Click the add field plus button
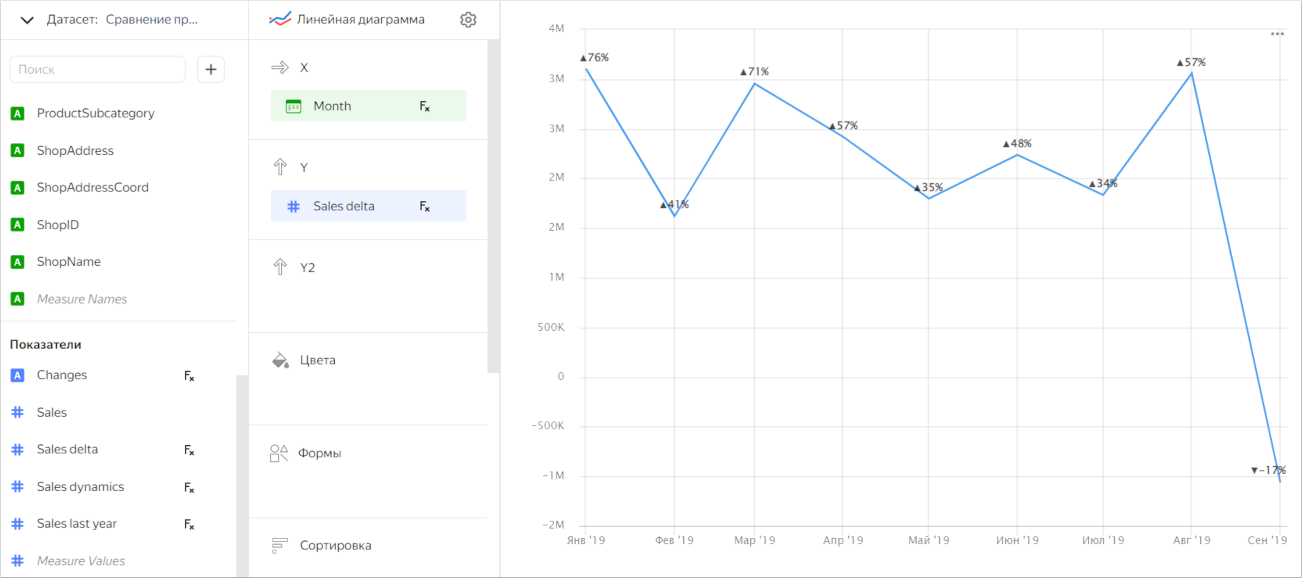The width and height of the screenshot is (1302, 578). coord(211,69)
